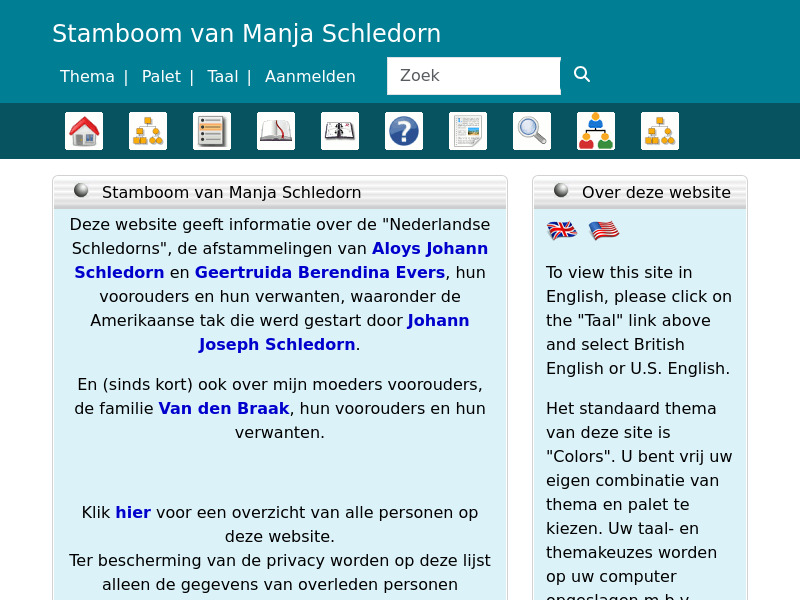The width and height of the screenshot is (800, 600).
Task: Open the Taal menu item
Action: [x=223, y=76]
